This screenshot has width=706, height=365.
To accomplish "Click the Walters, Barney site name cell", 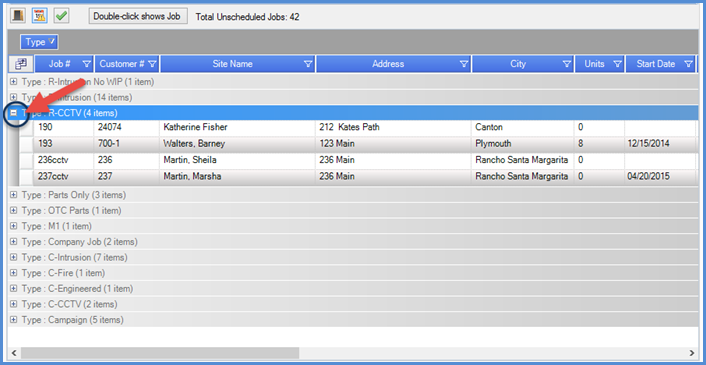I will pyautogui.click(x=237, y=144).
